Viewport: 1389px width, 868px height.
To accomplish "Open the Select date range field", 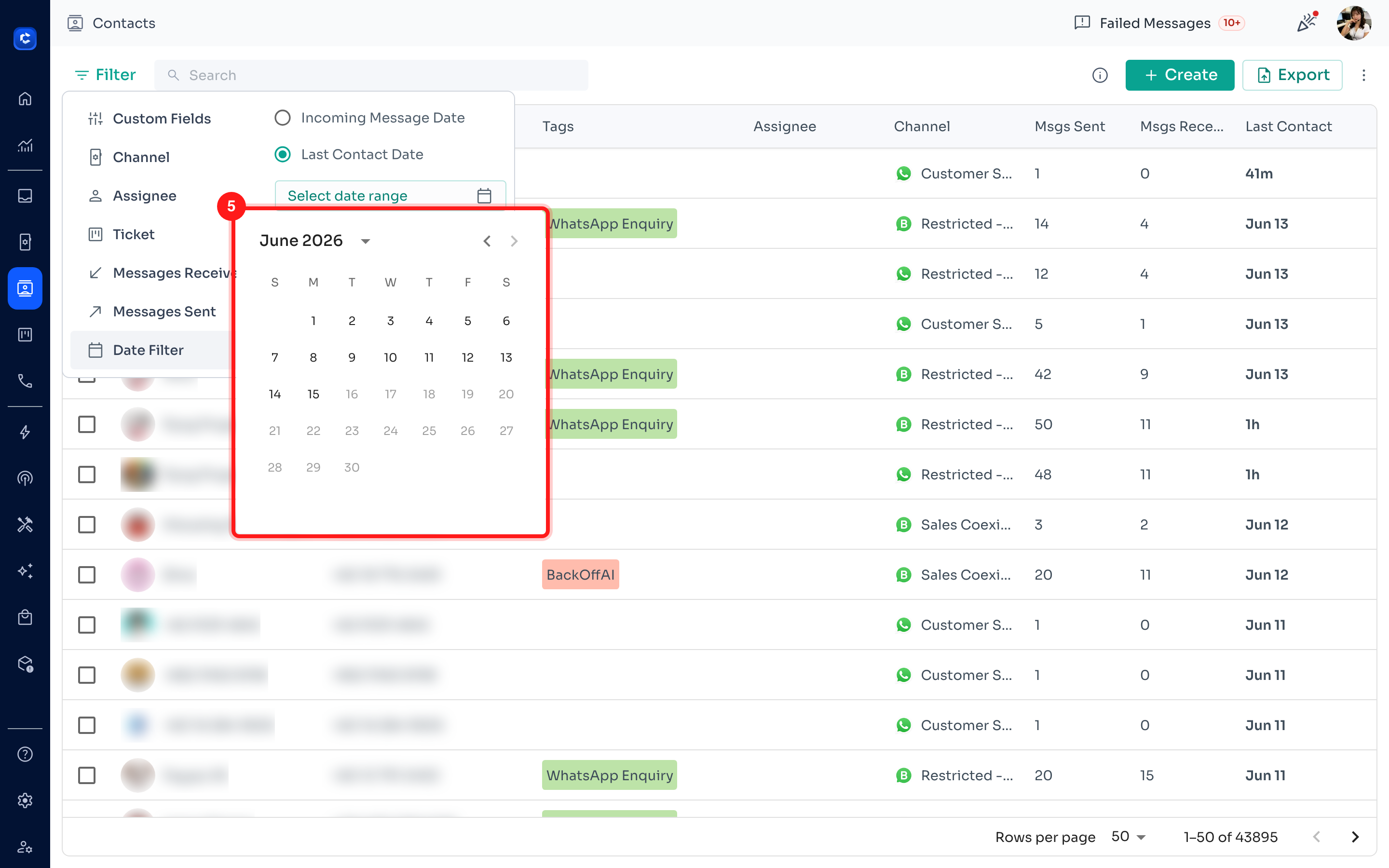I will pos(390,196).
